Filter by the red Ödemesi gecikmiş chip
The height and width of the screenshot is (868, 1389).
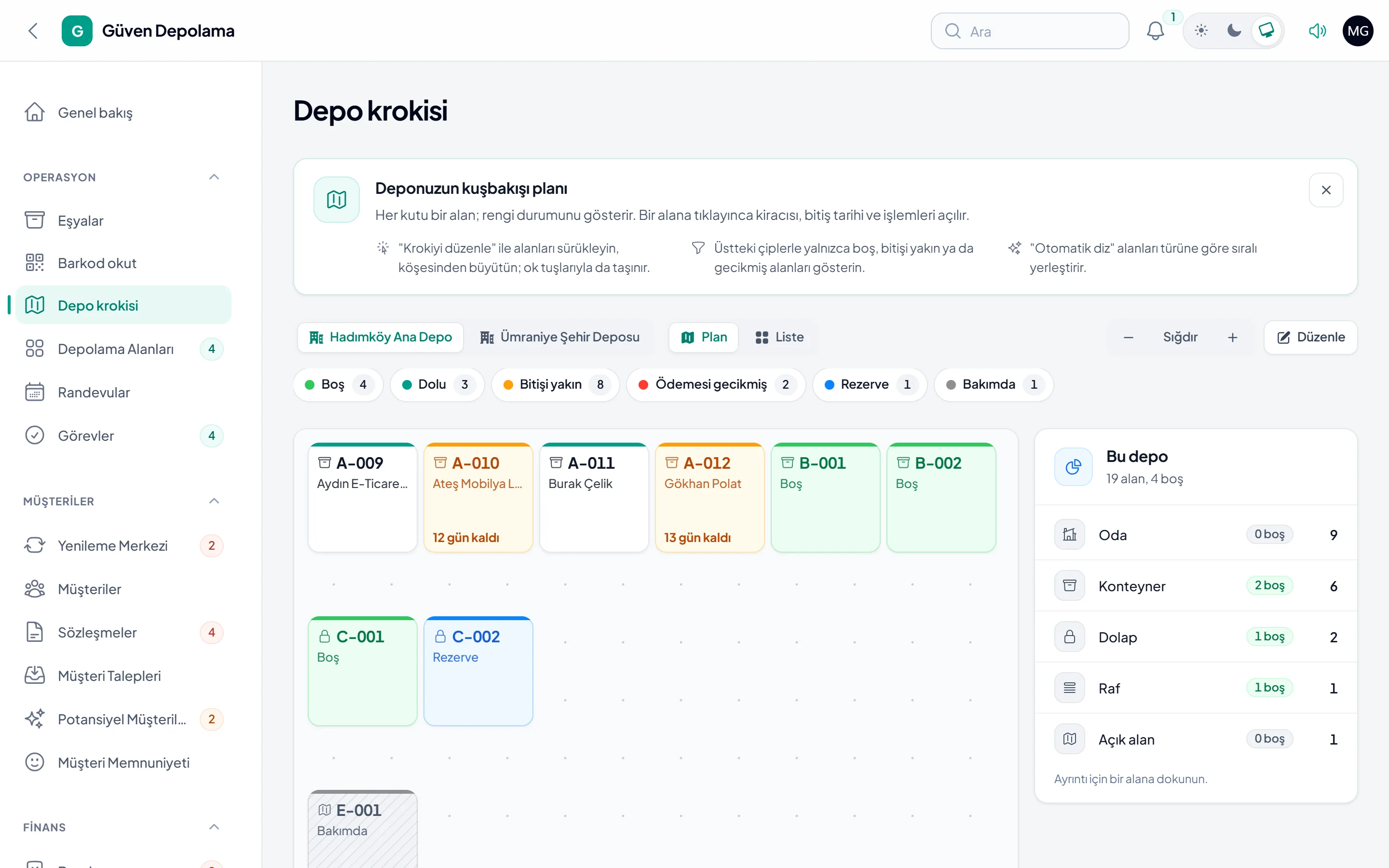tap(715, 384)
